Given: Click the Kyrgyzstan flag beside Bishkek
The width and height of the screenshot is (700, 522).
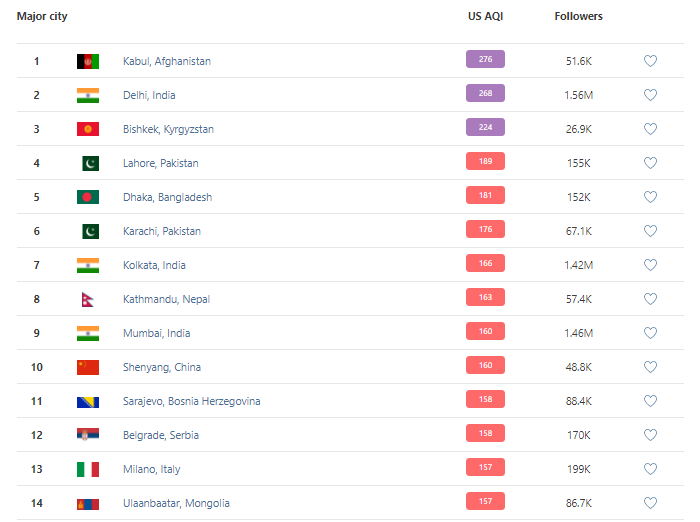Looking at the screenshot, I should [x=88, y=129].
